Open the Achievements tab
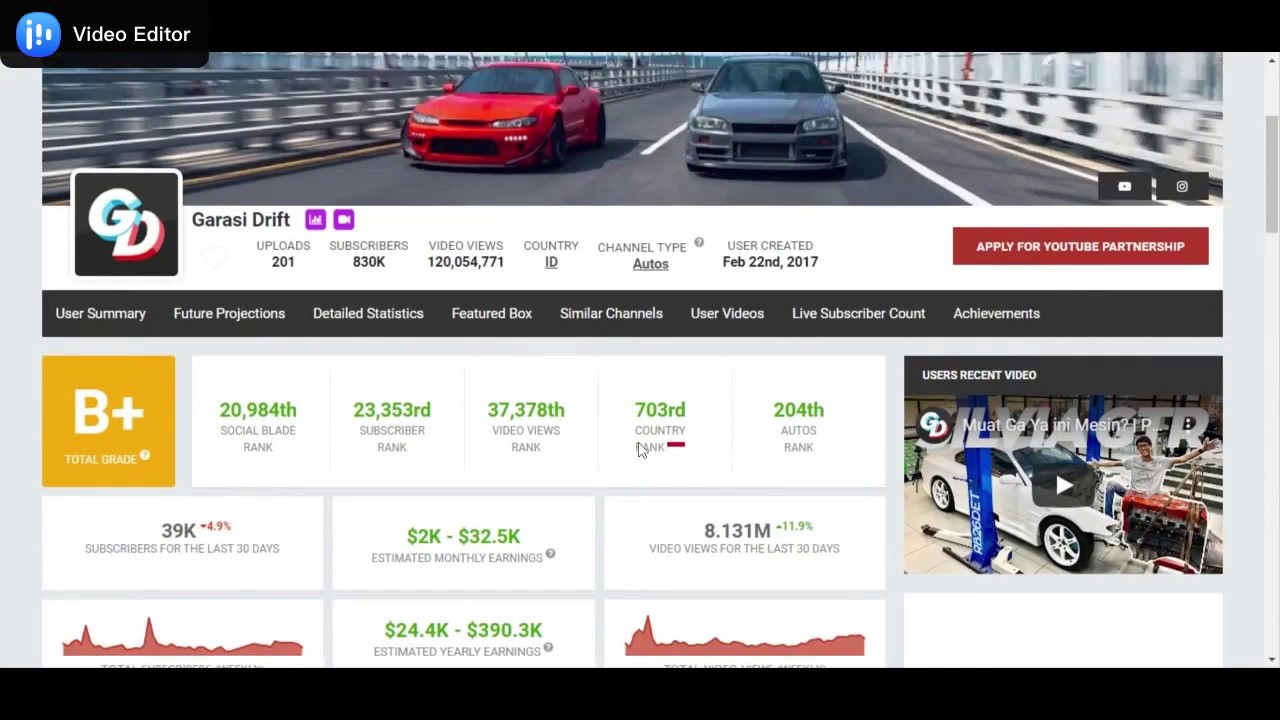 [x=996, y=313]
